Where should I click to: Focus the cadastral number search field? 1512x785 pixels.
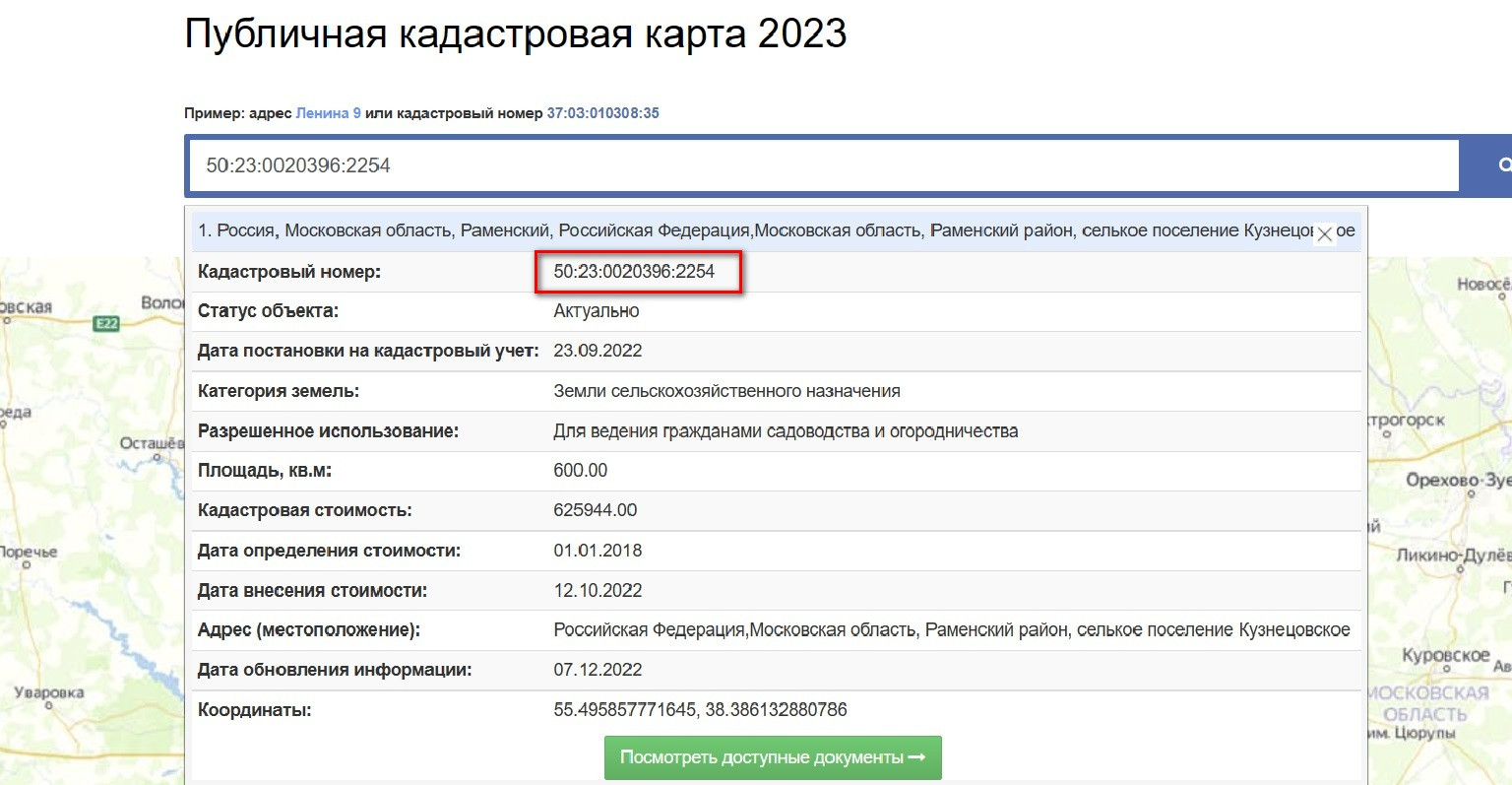point(823,165)
